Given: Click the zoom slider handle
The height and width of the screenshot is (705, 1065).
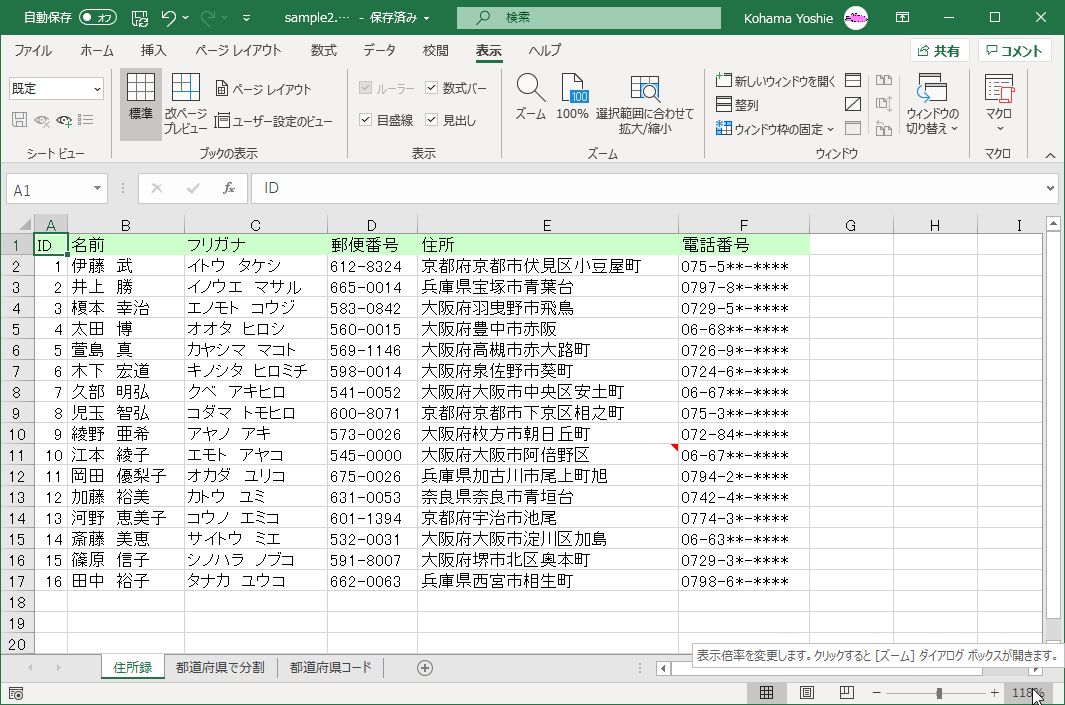Looking at the screenshot, I should [939, 693].
